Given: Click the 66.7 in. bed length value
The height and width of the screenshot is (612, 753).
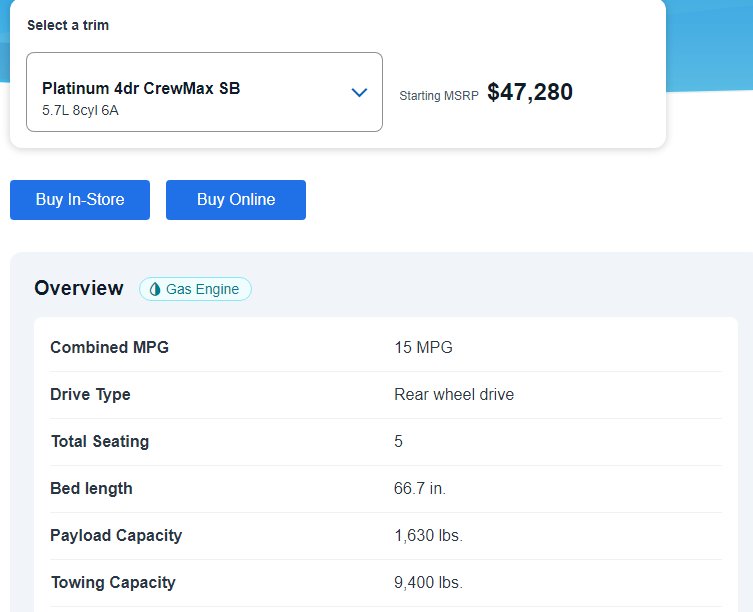Looking at the screenshot, I should tap(420, 489).
